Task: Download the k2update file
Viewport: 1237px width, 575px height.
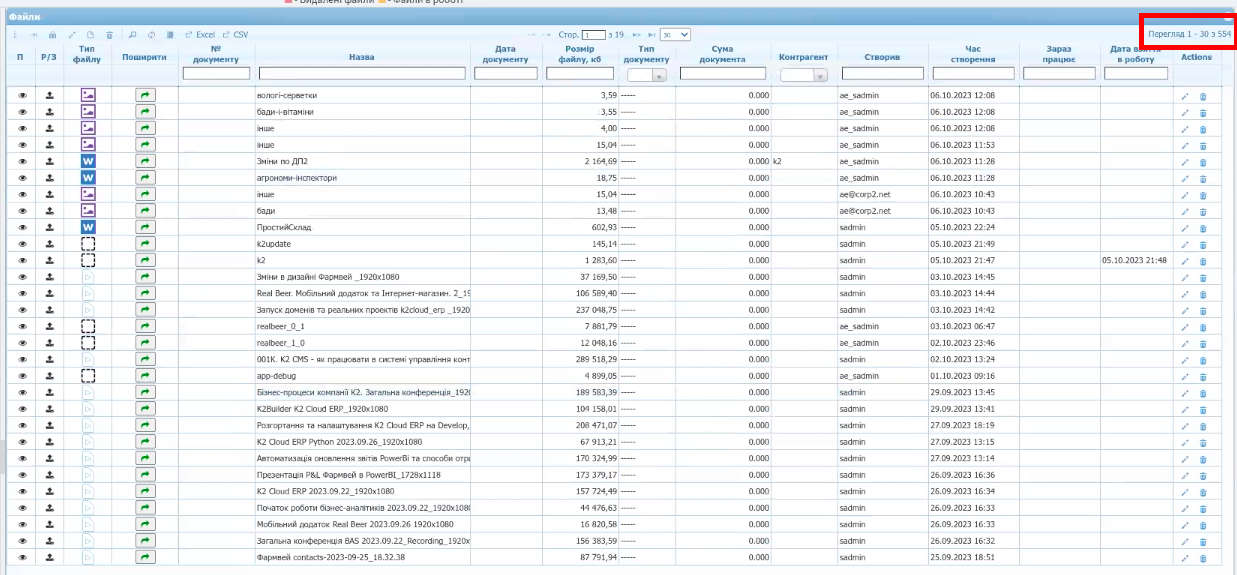Action: coord(49,244)
